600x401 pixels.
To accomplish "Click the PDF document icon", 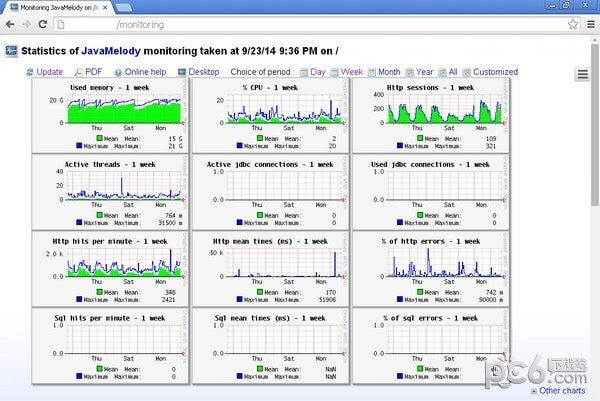I will (78, 72).
